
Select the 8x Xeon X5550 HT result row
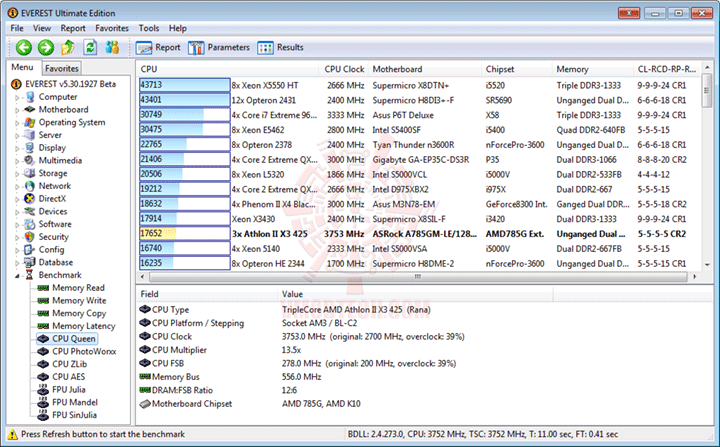tap(418, 85)
